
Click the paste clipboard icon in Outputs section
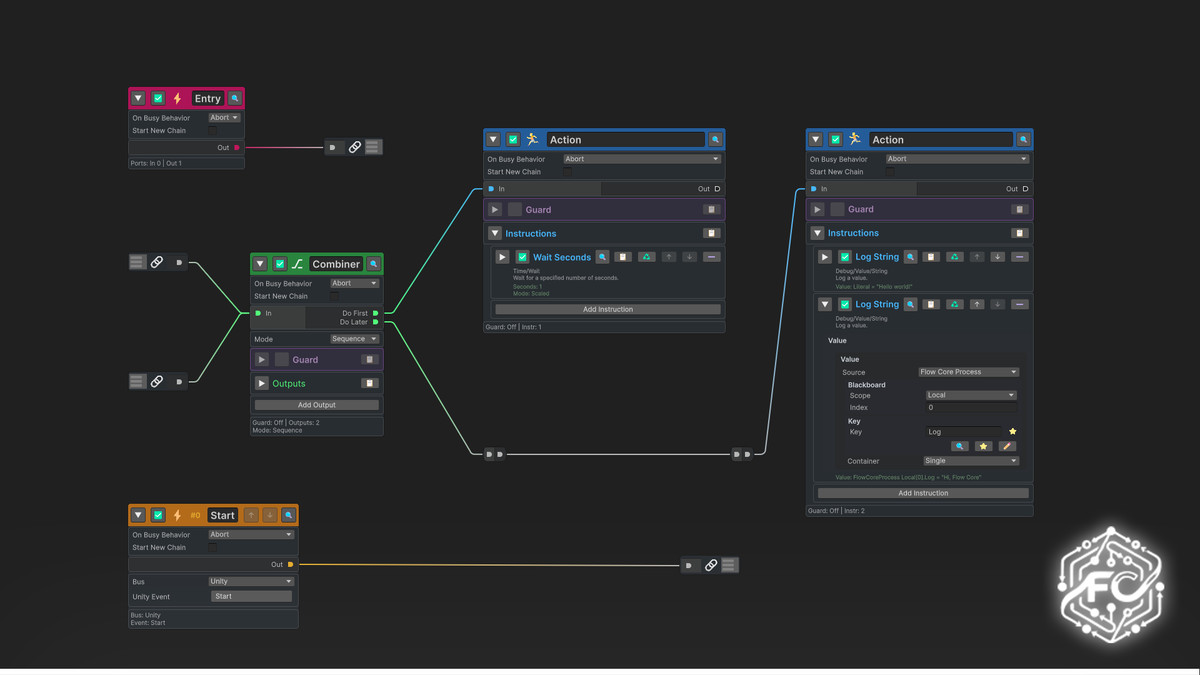click(369, 383)
